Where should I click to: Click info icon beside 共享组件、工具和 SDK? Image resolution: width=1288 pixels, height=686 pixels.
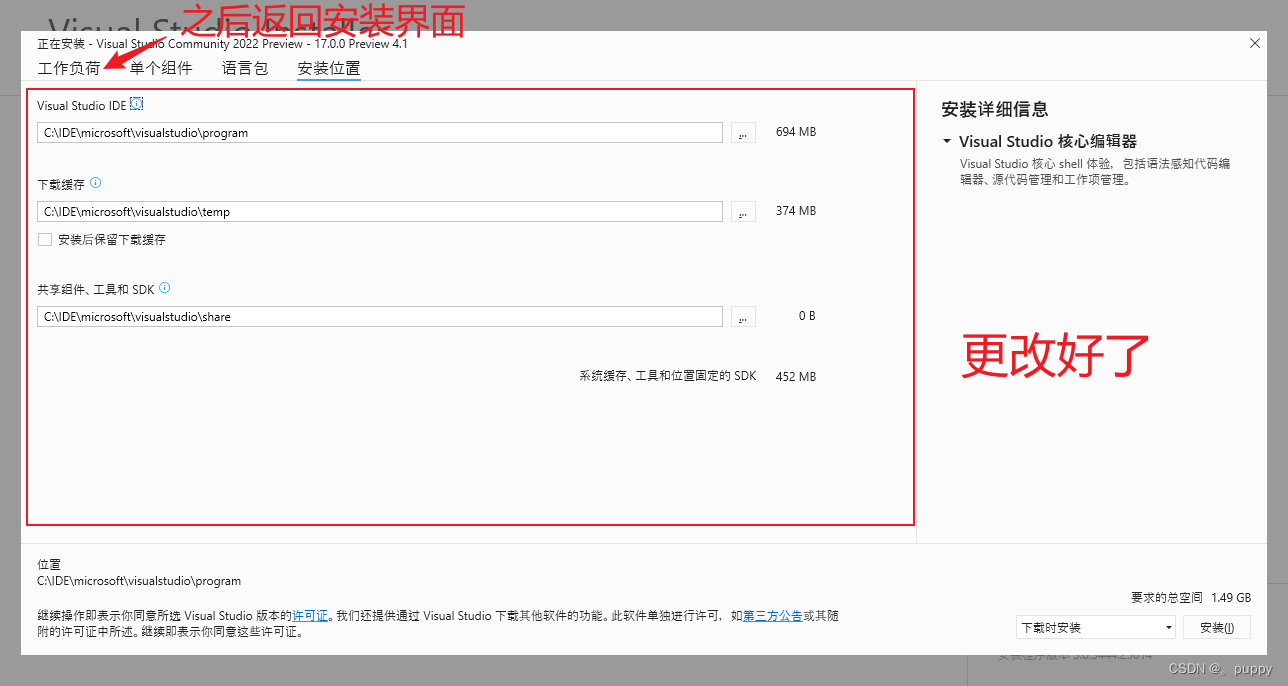(x=164, y=288)
